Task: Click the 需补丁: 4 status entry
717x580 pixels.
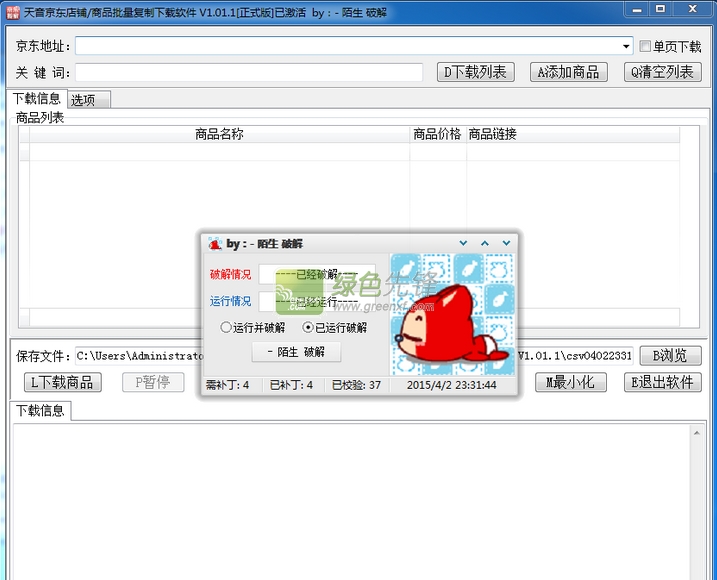Action: coord(227,385)
